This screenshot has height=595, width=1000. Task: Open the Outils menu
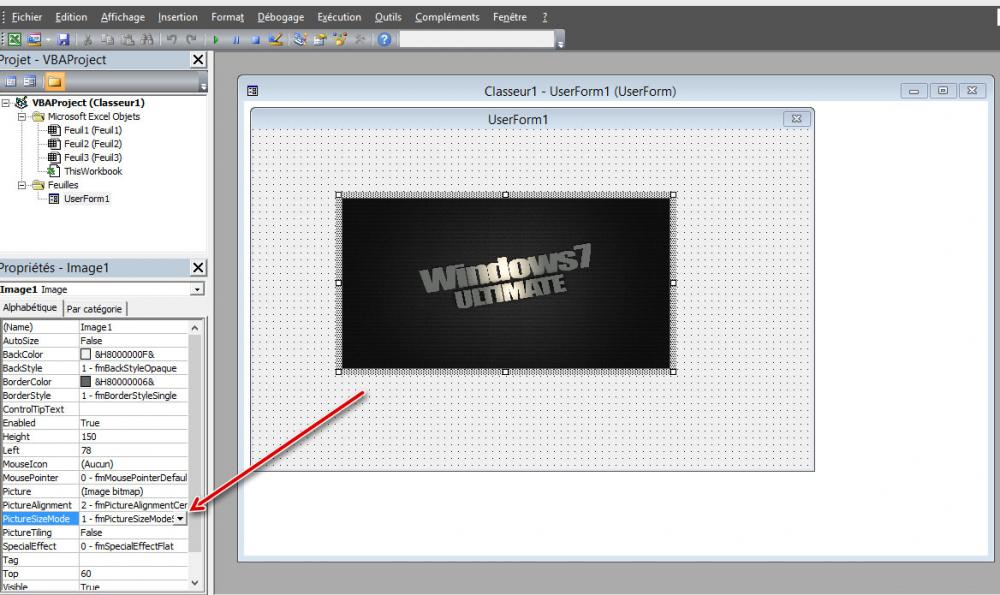coord(388,17)
